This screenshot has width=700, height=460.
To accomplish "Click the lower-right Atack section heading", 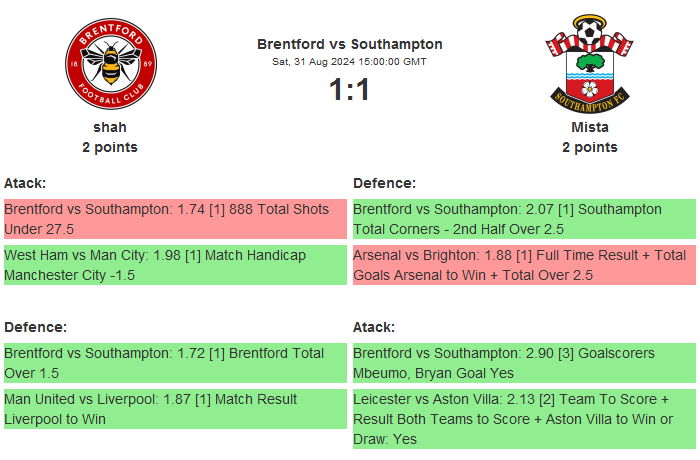I will click(x=374, y=327).
